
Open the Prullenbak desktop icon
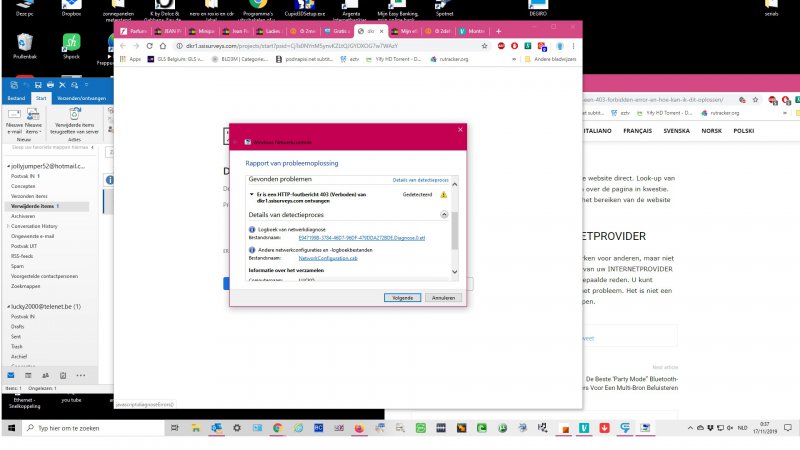tap(24, 45)
